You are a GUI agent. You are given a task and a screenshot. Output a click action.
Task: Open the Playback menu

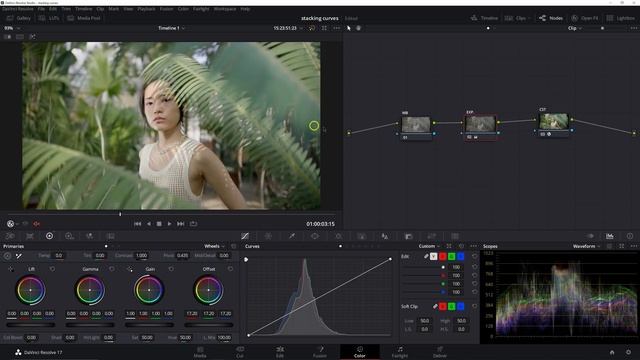click(146, 9)
